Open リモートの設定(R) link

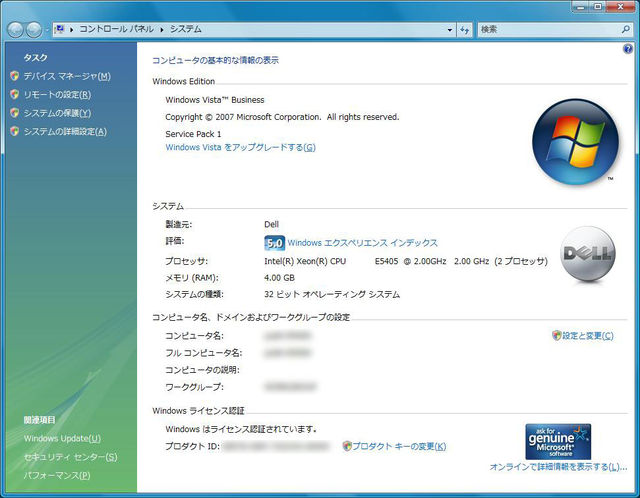(x=57, y=95)
